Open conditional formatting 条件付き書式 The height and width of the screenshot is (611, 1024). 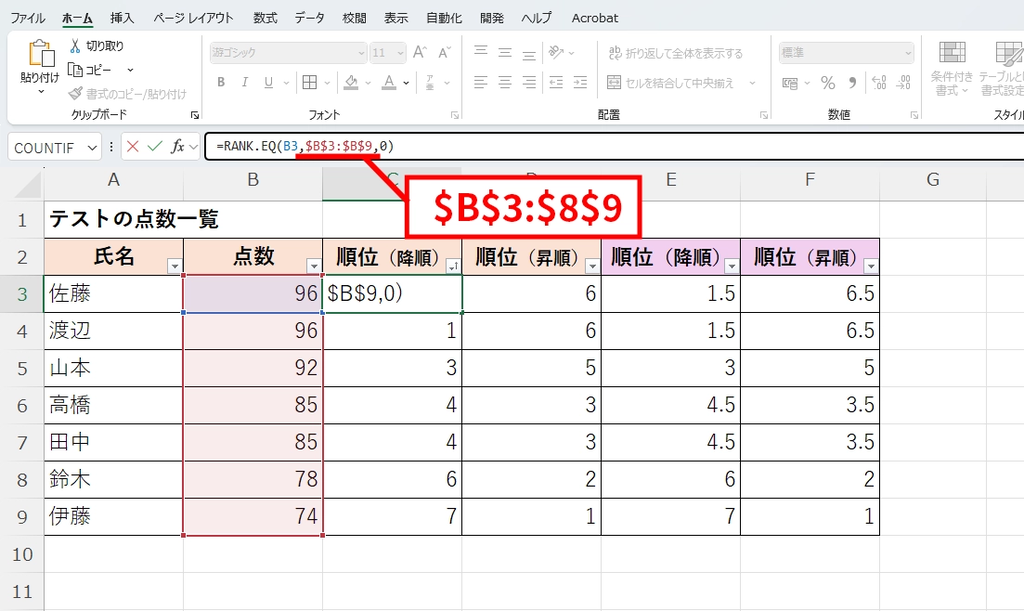click(952, 69)
